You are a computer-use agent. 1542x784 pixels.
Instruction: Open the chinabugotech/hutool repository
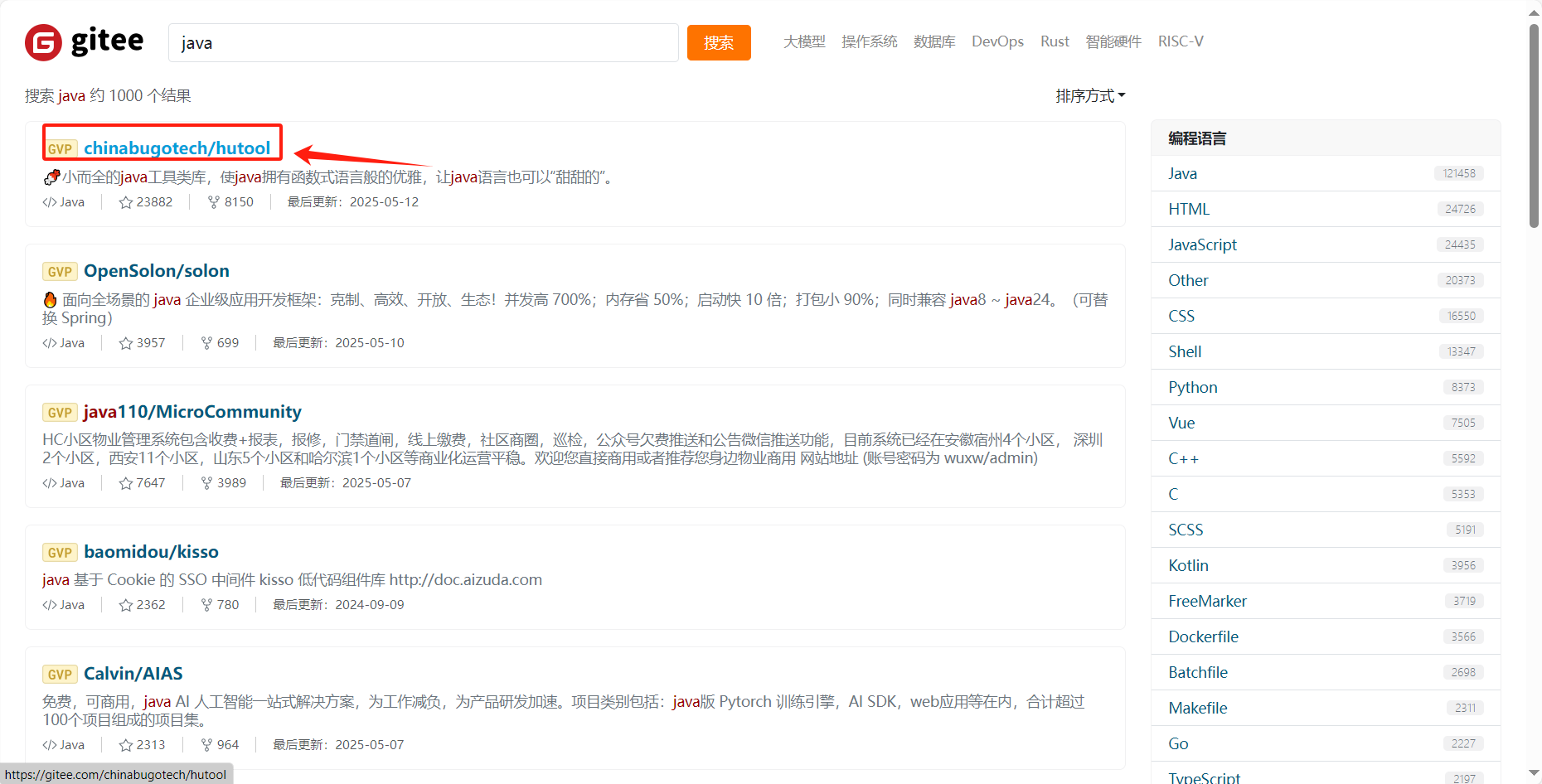(177, 148)
